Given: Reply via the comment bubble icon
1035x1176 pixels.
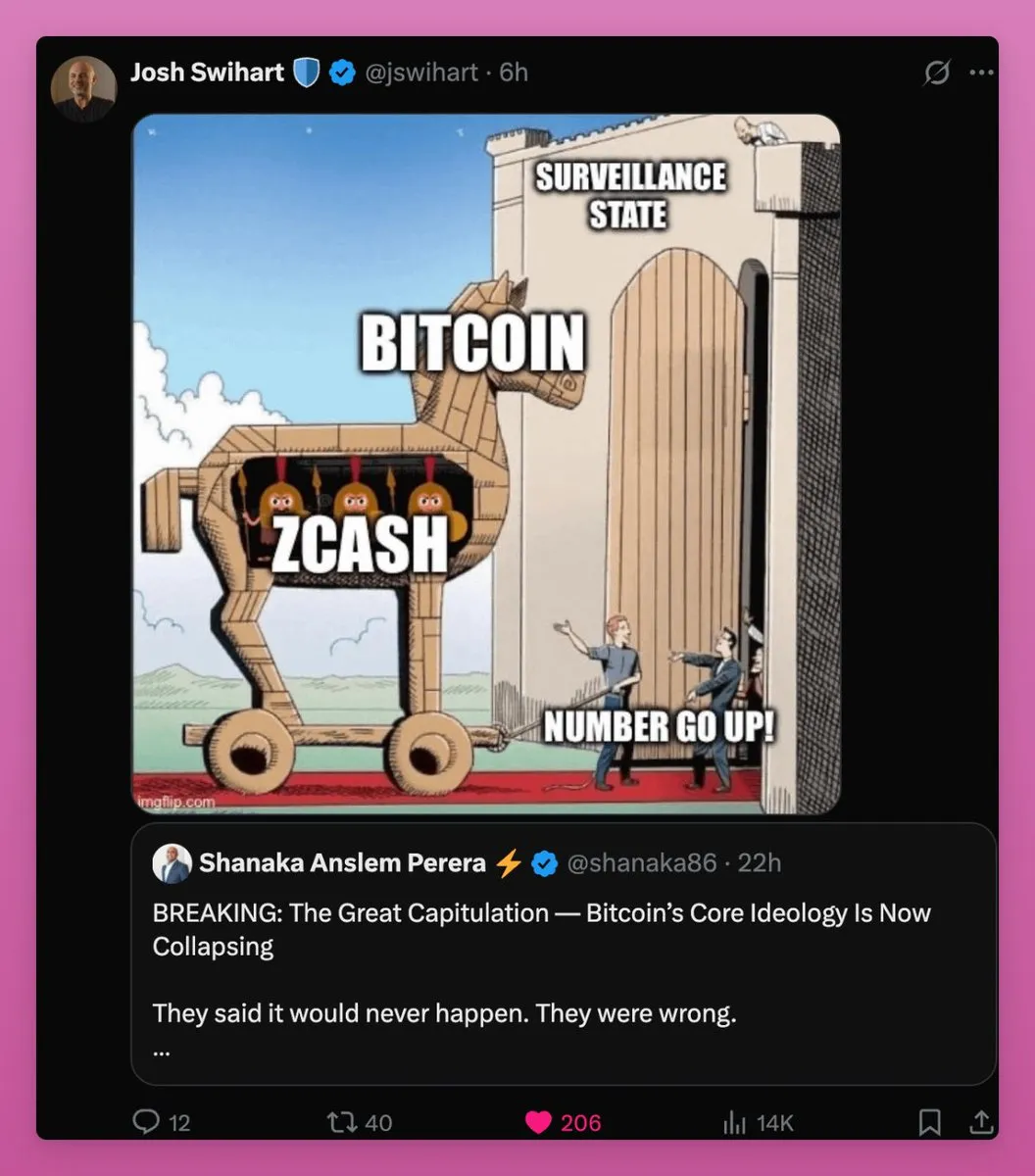Looking at the screenshot, I should [x=147, y=1122].
